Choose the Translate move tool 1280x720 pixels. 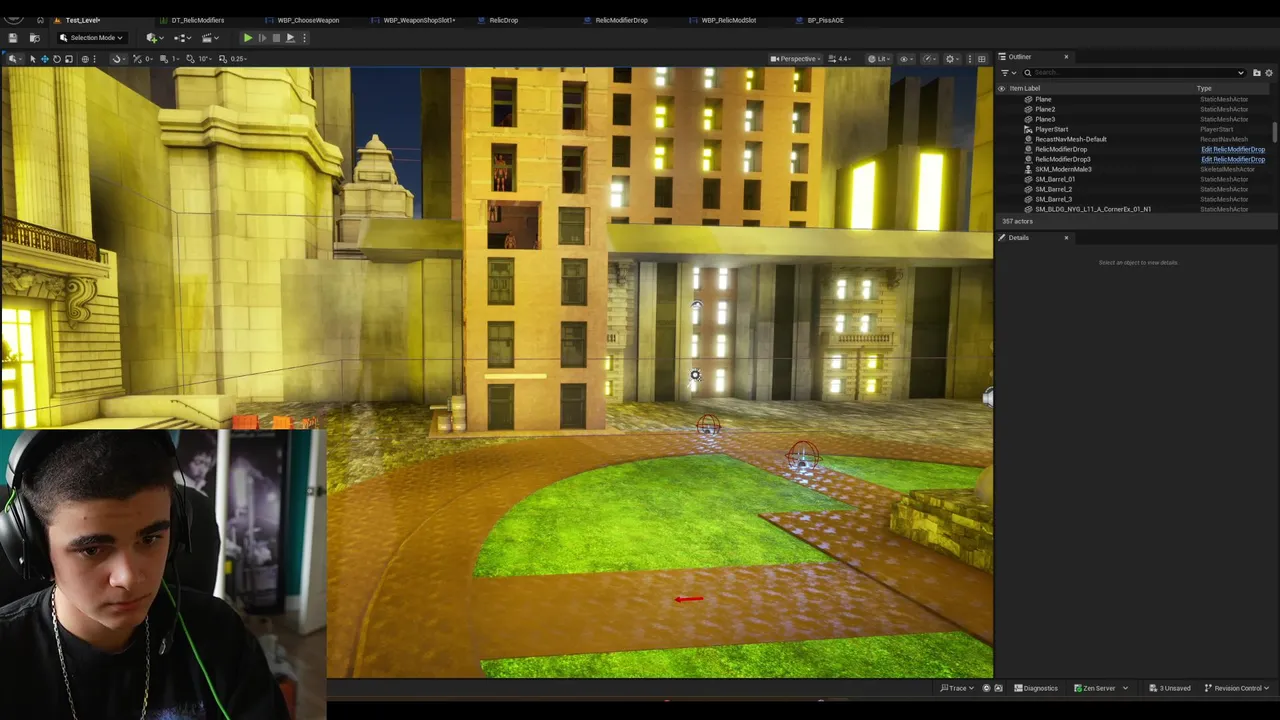[x=44, y=59]
